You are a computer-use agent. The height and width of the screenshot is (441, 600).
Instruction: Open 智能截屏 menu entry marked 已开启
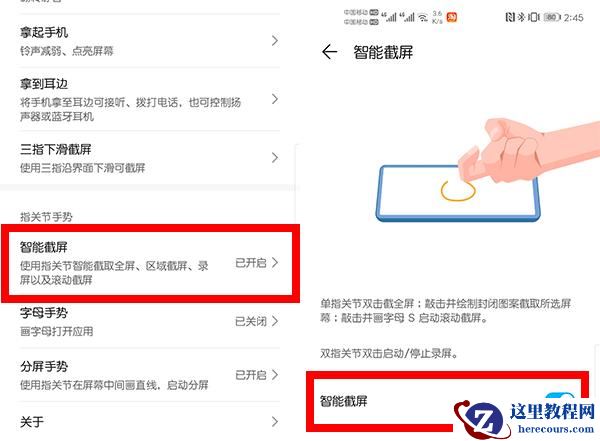pyautogui.click(x=150, y=263)
